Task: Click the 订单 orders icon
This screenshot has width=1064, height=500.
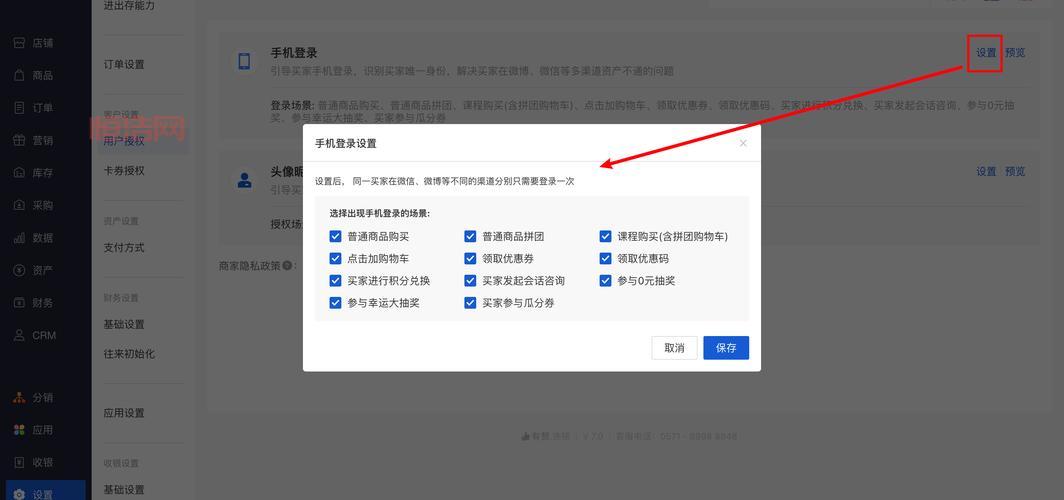Action: pyautogui.click(x=19, y=108)
